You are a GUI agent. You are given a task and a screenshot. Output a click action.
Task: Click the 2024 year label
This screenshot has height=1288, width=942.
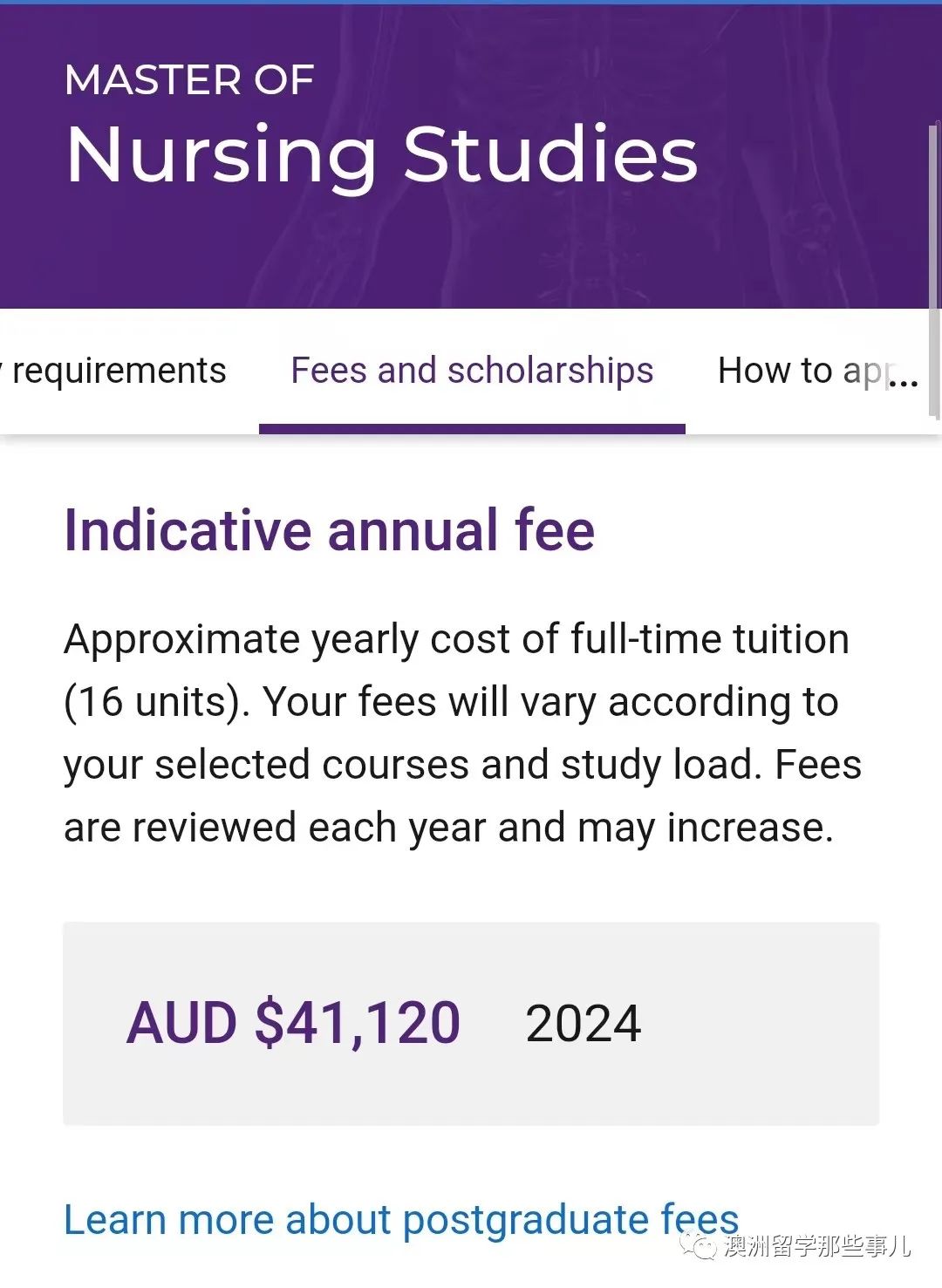coord(583,1023)
